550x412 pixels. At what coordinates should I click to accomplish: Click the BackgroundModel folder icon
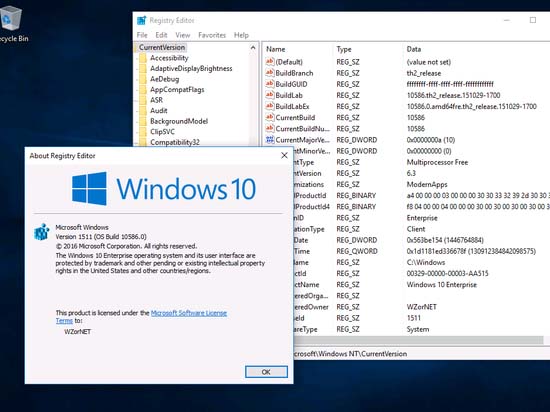pos(143,121)
